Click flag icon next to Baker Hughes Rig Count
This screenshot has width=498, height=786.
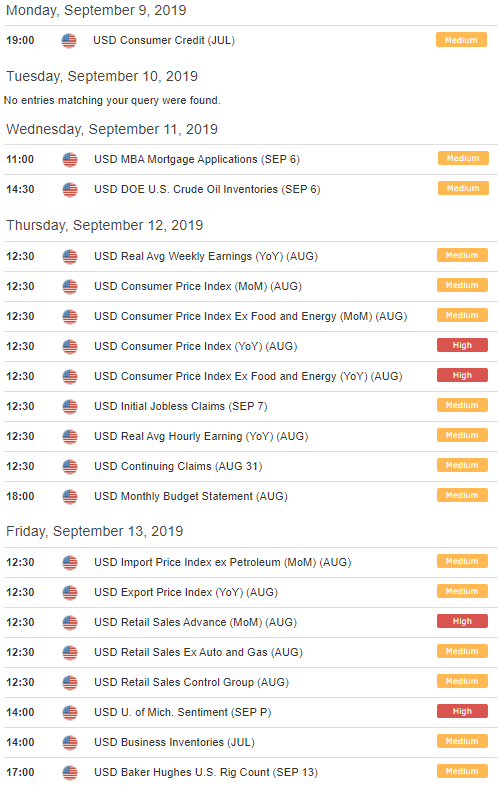(70, 772)
